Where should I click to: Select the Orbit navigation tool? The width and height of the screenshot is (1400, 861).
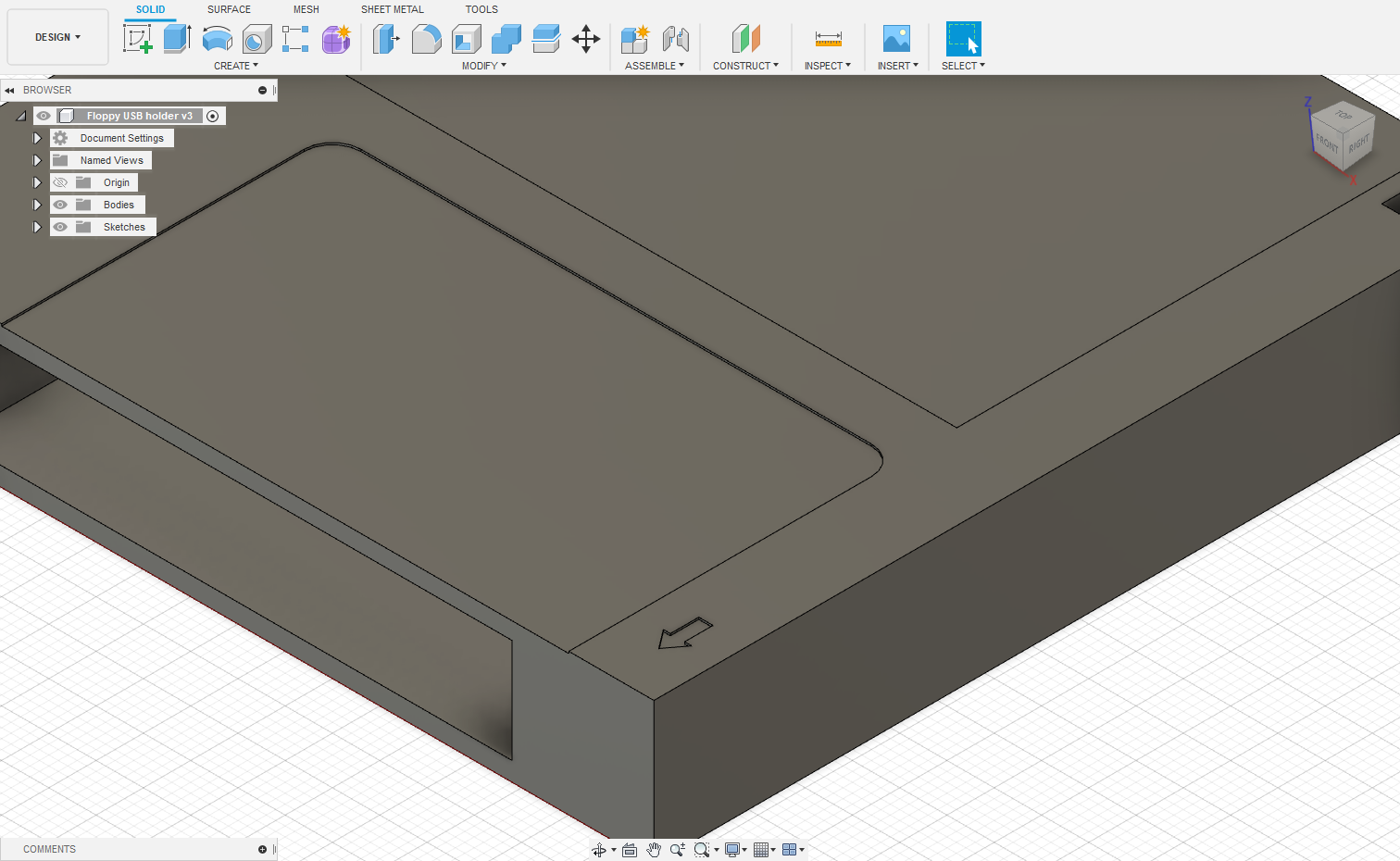click(x=599, y=850)
